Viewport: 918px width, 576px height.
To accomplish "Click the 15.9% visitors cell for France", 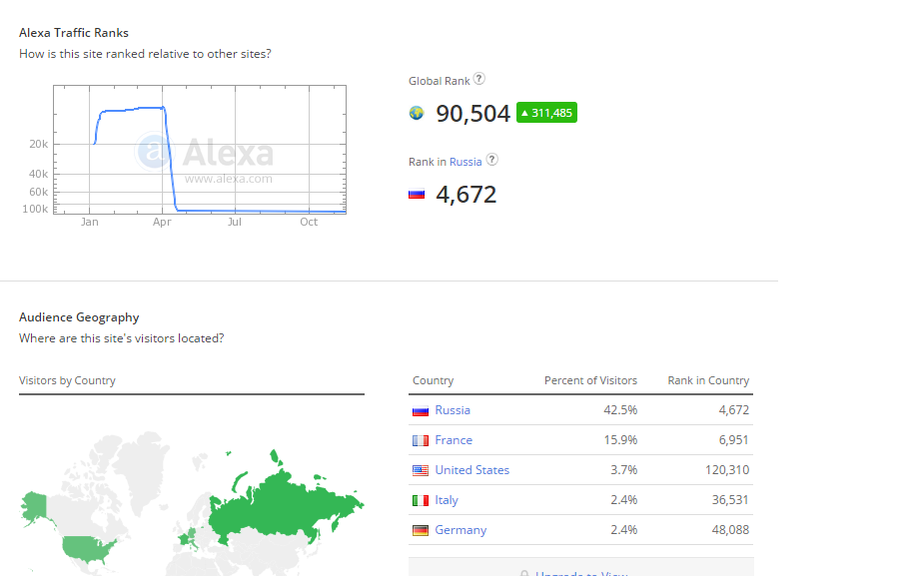I will 621,440.
